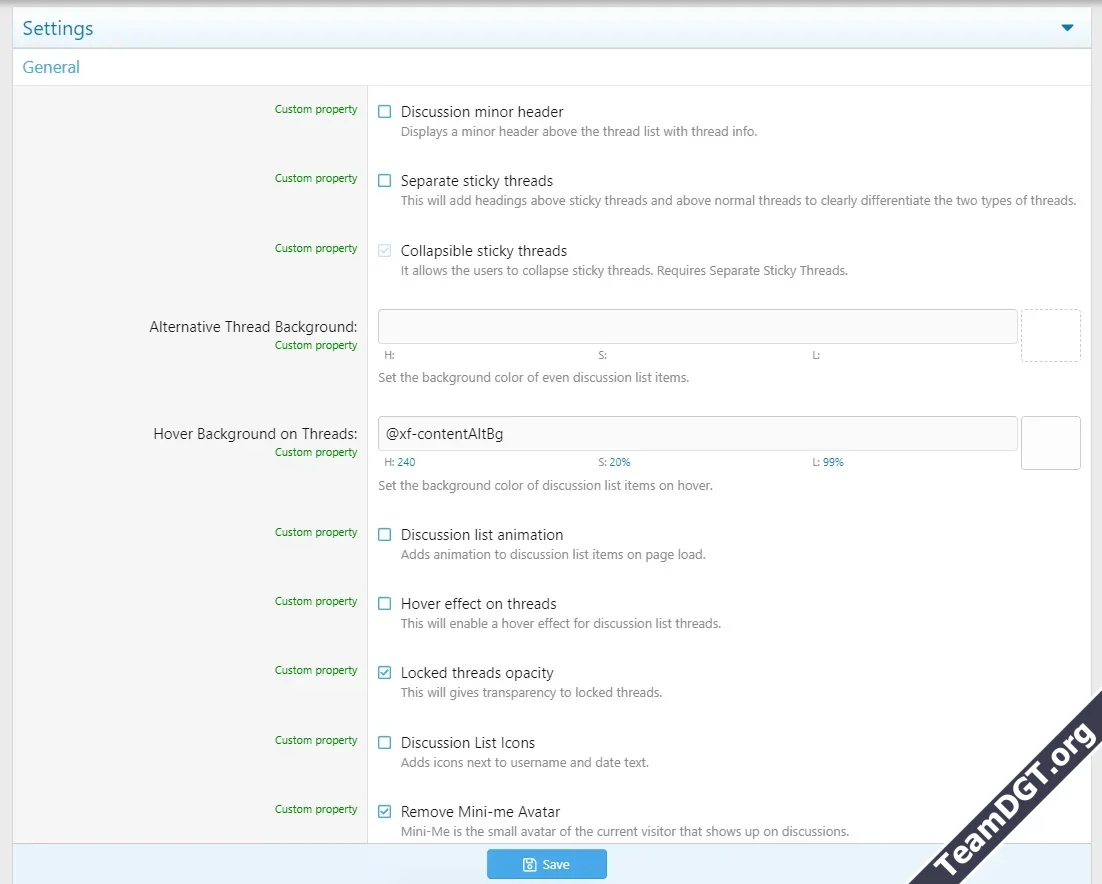
Task: Collapse the Settings panel arrow
Action: click(x=1067, y=28)
